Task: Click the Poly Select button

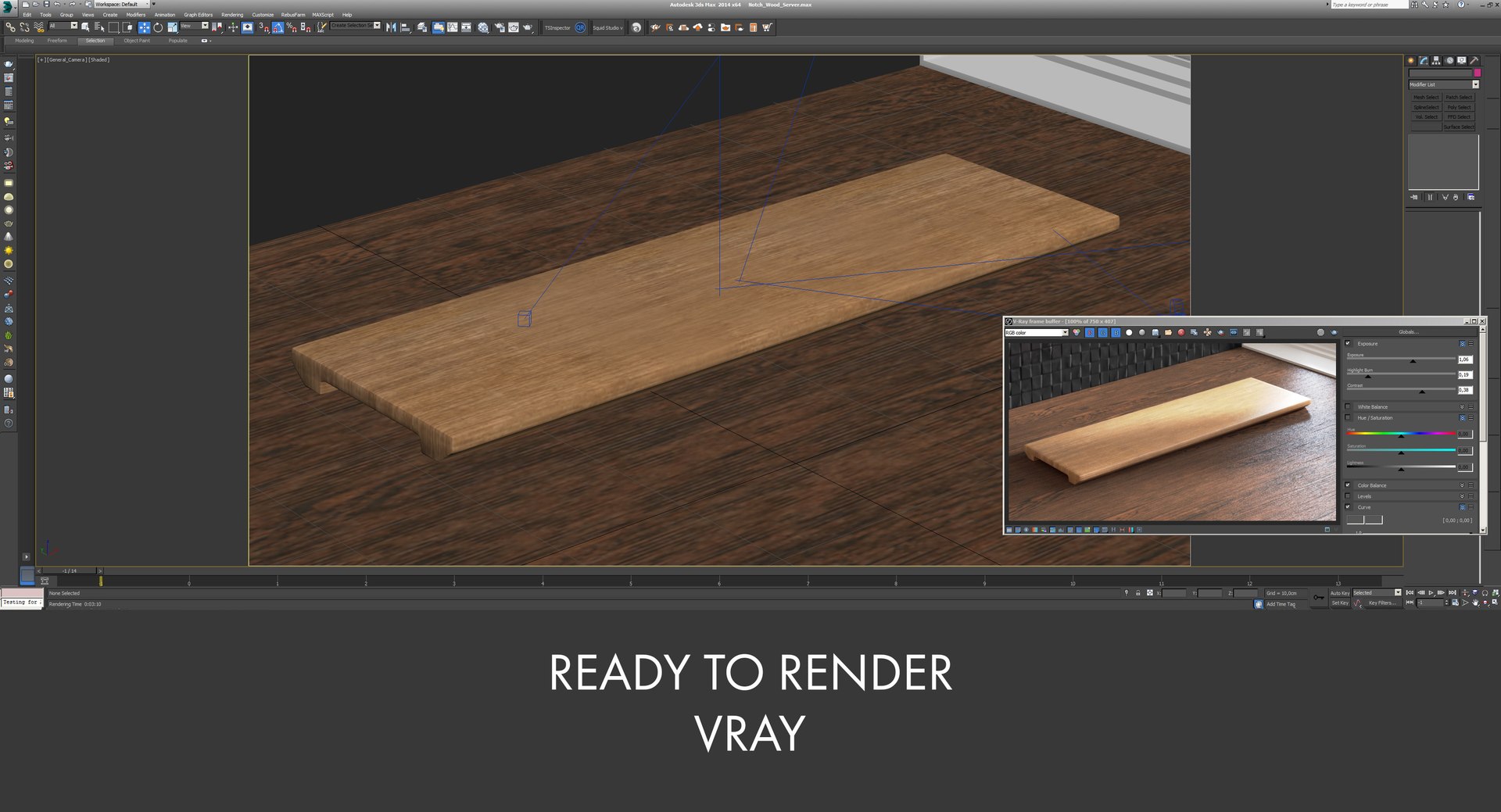Action: (1459, 107)
